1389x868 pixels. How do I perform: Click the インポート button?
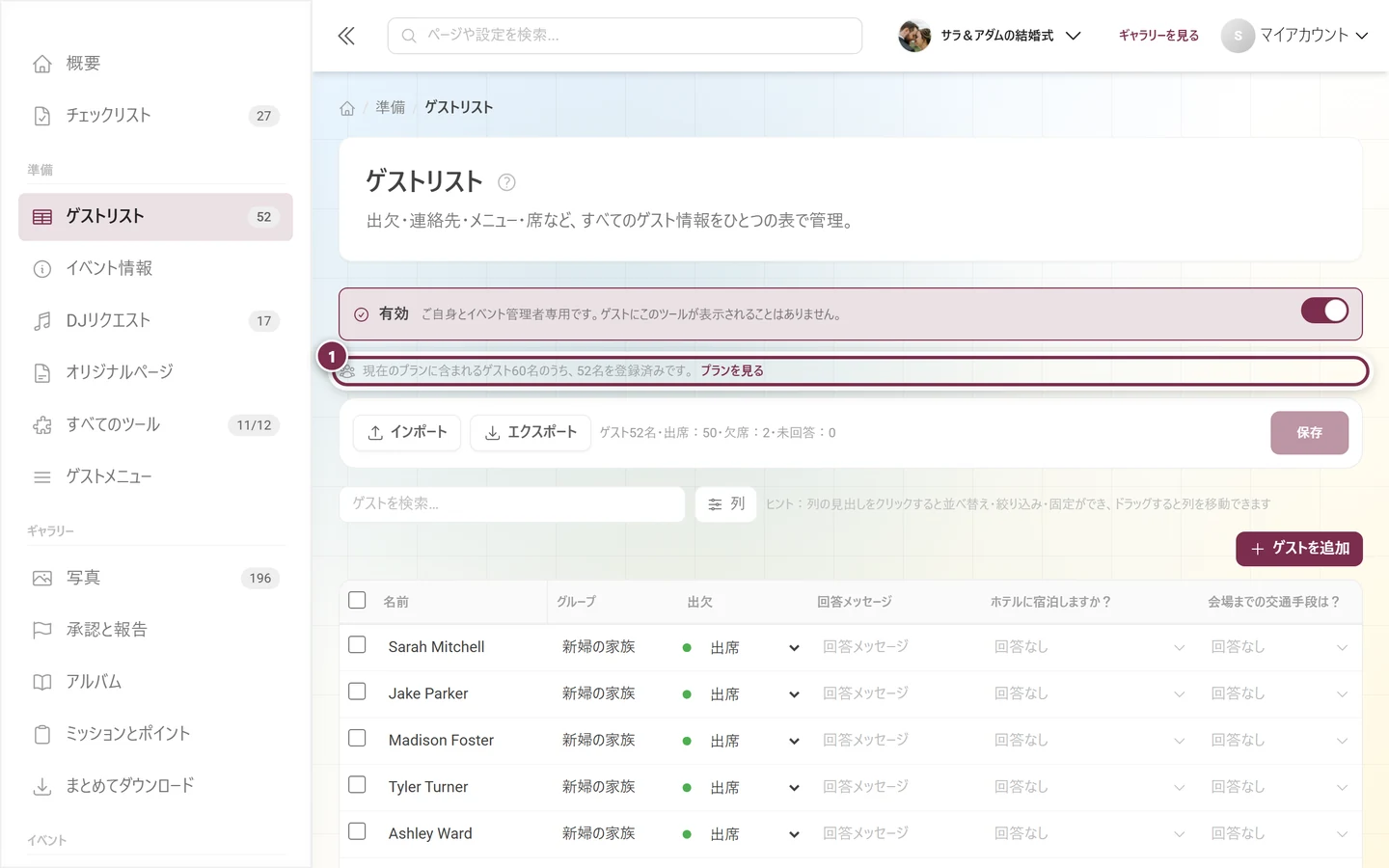click(x=407, y=432)
